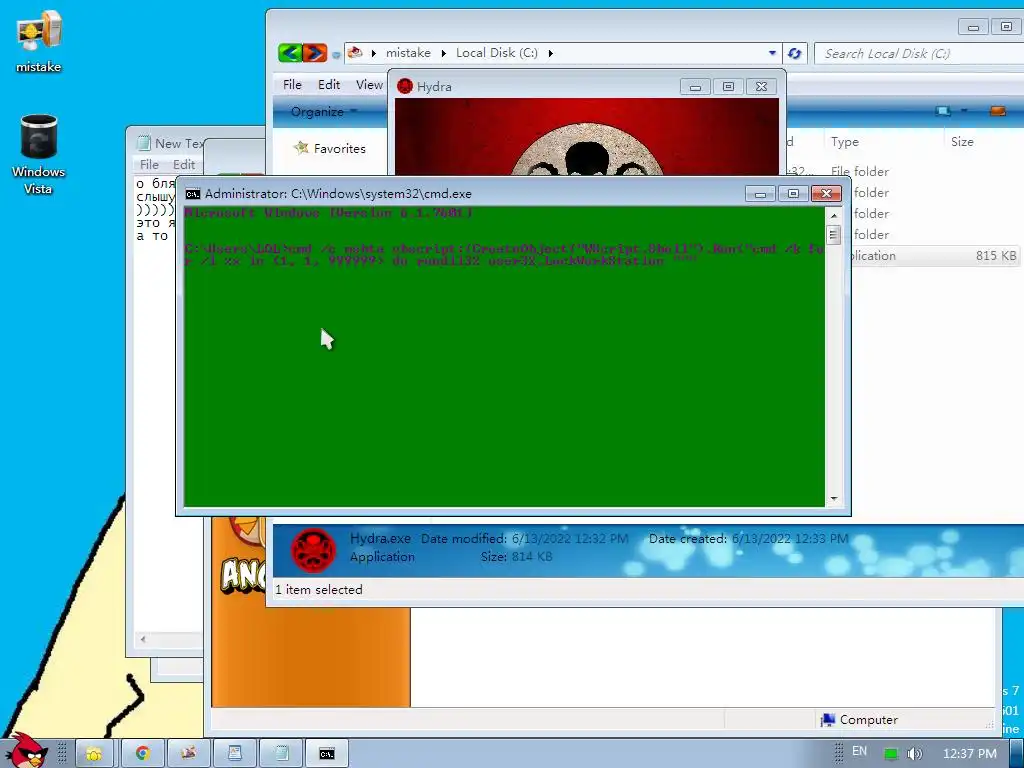Open the Windows Vista recycle bin icon
1024x768 pixels.
(39, 155)
